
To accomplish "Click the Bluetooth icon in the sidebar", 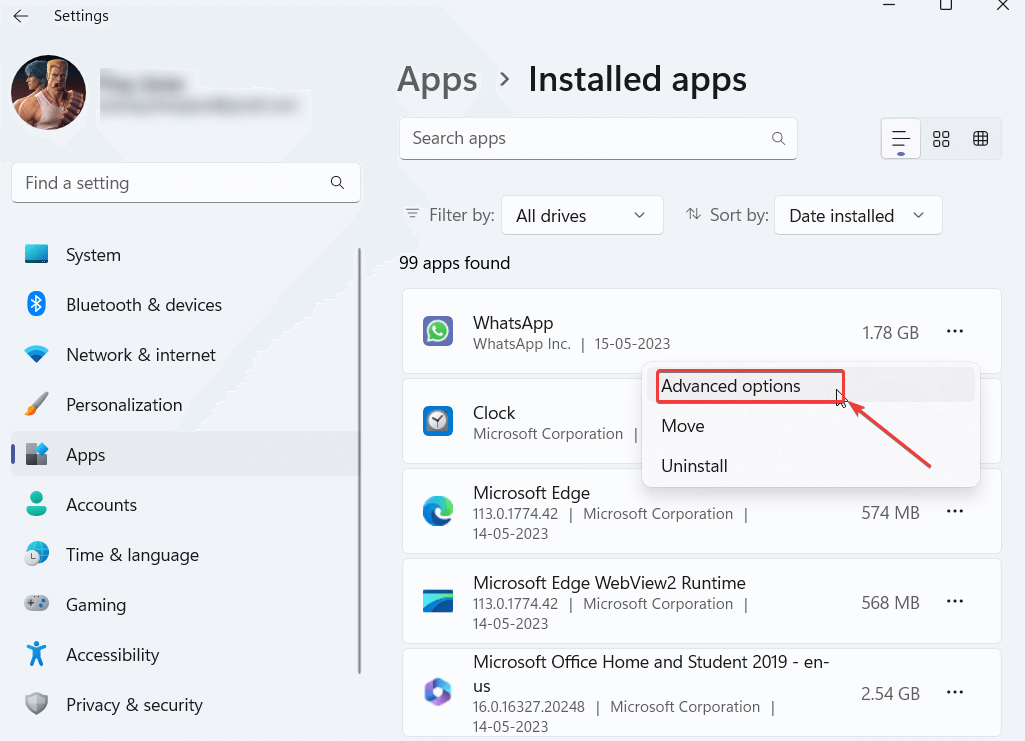I will [x=36, y=304].
